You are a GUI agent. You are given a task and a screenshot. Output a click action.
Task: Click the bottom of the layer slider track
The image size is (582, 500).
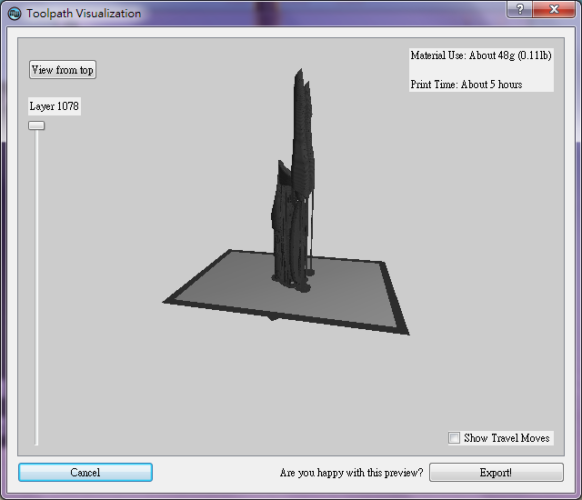36,441
